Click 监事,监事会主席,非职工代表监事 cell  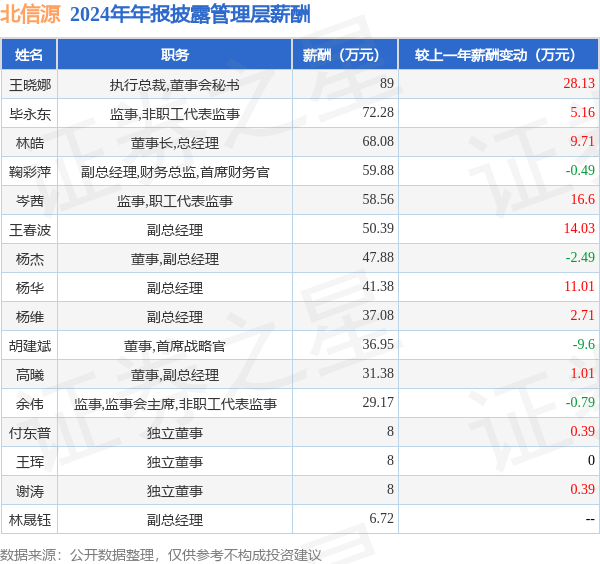(x=174, y=404)
